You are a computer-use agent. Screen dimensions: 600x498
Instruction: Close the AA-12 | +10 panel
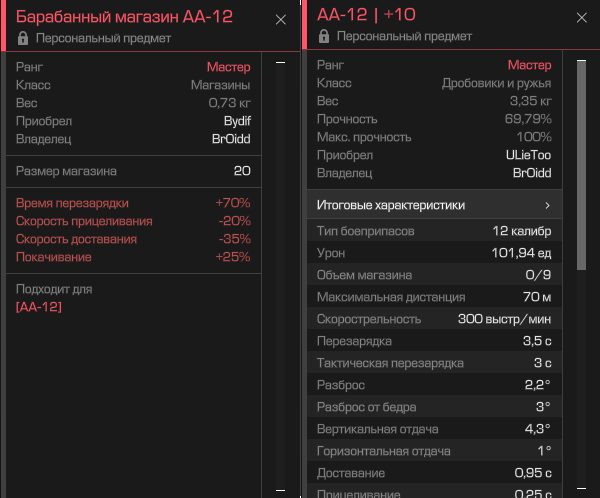[x=582, y=18]
